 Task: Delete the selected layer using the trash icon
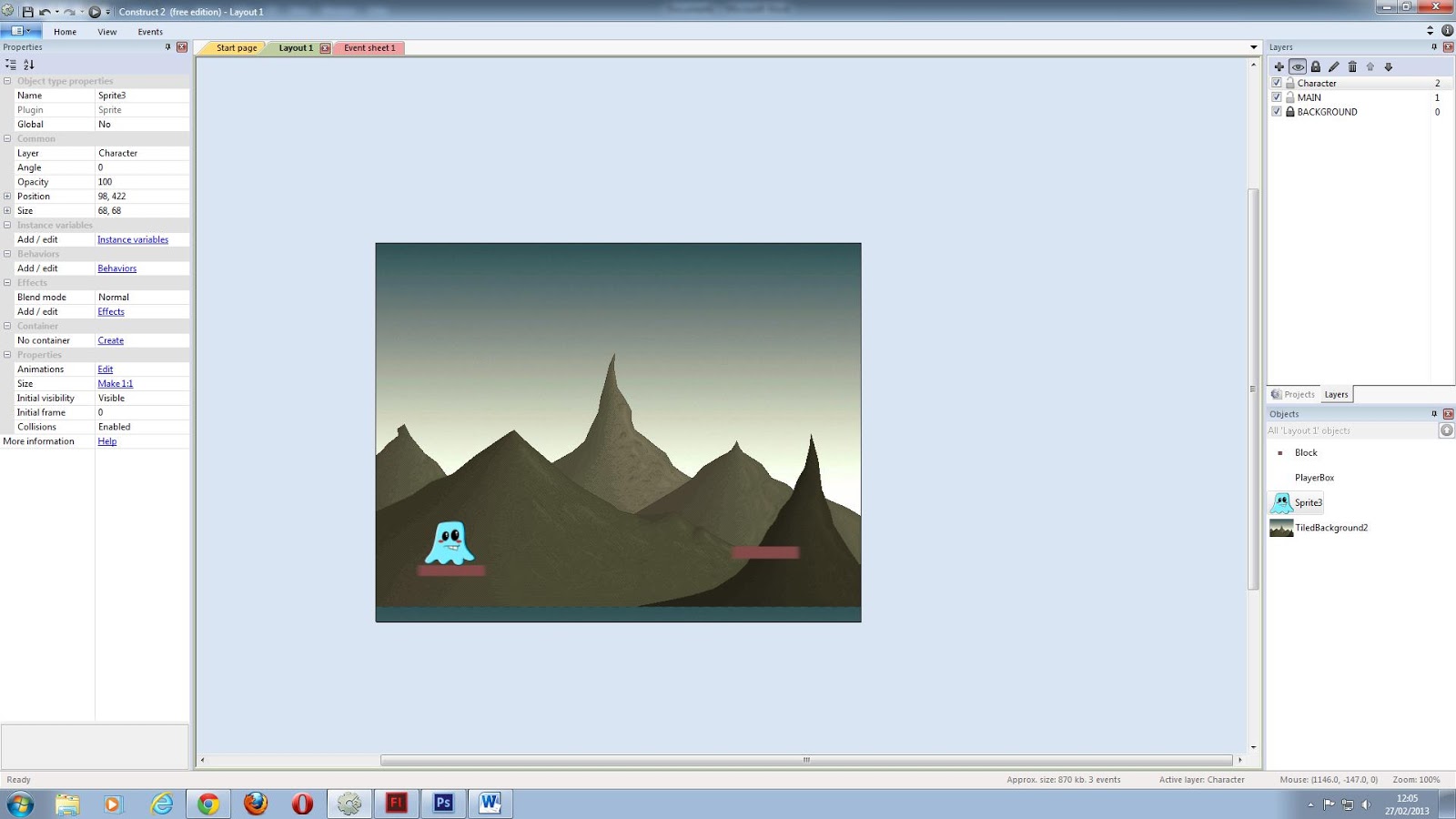click(x=1353, y=66)
